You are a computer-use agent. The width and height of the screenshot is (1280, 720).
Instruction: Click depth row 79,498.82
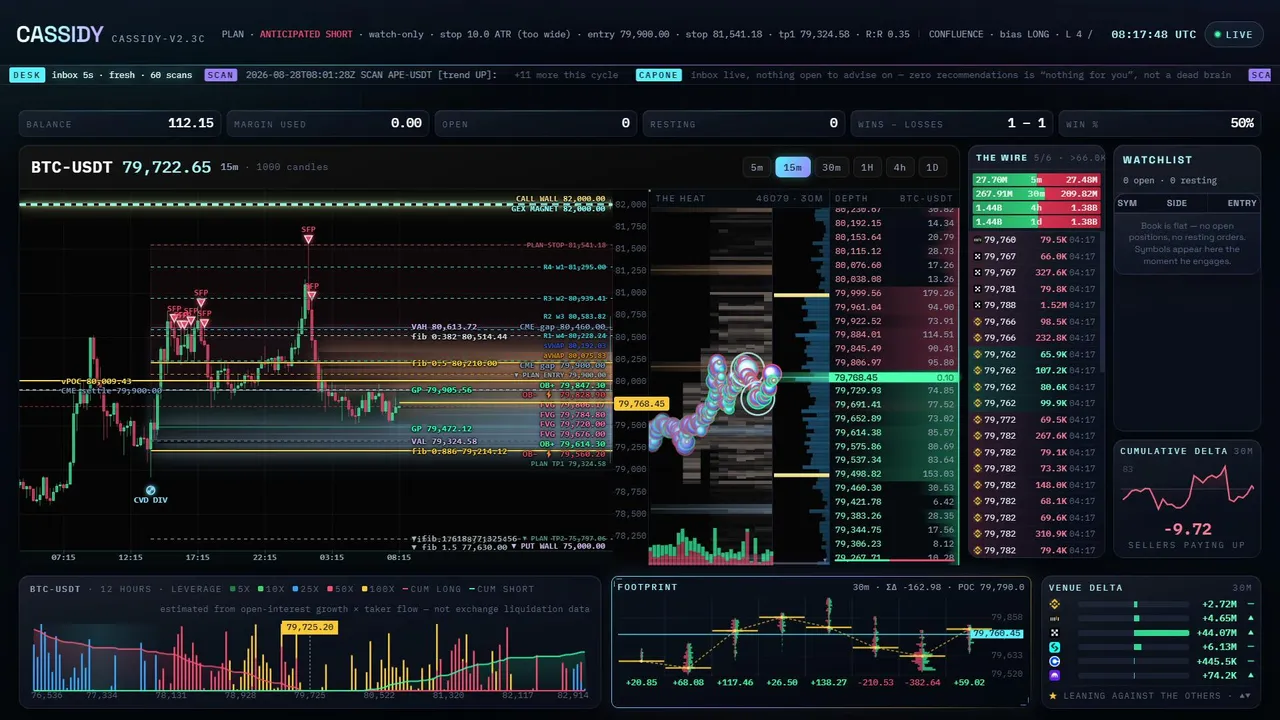(x=895, y=474)
